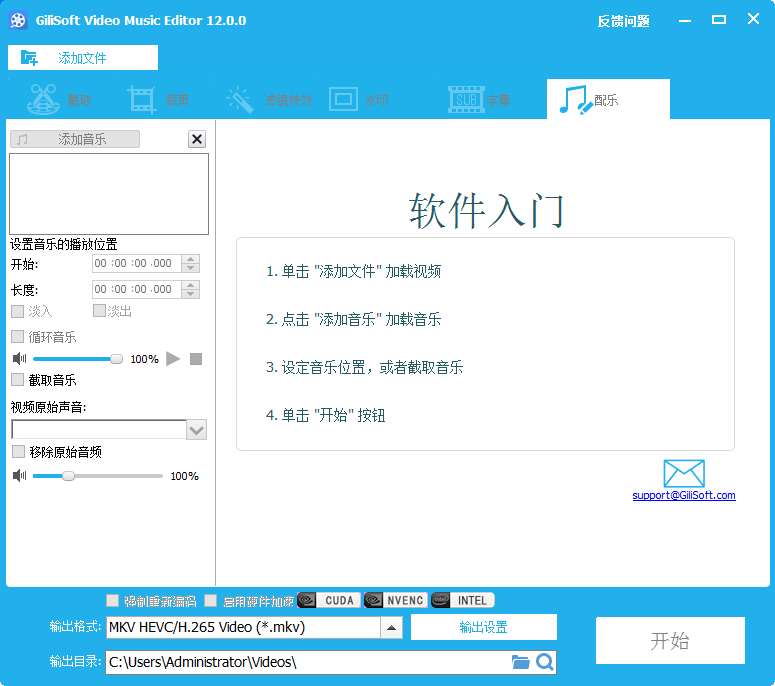
Task: Increase the 开始 time with up arrow
Action: click(191, 258)
